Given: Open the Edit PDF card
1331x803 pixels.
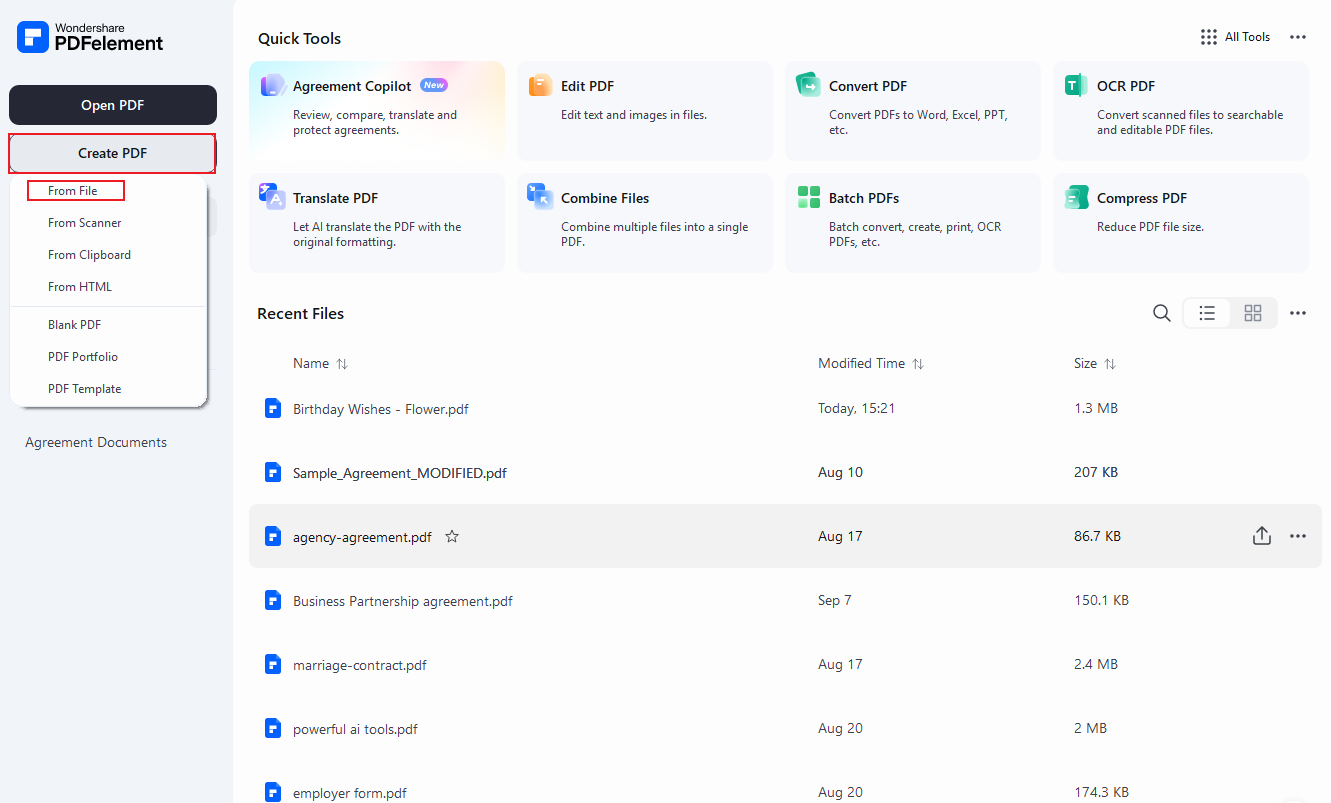Looking at the screenshot, I should coord(645,111).
